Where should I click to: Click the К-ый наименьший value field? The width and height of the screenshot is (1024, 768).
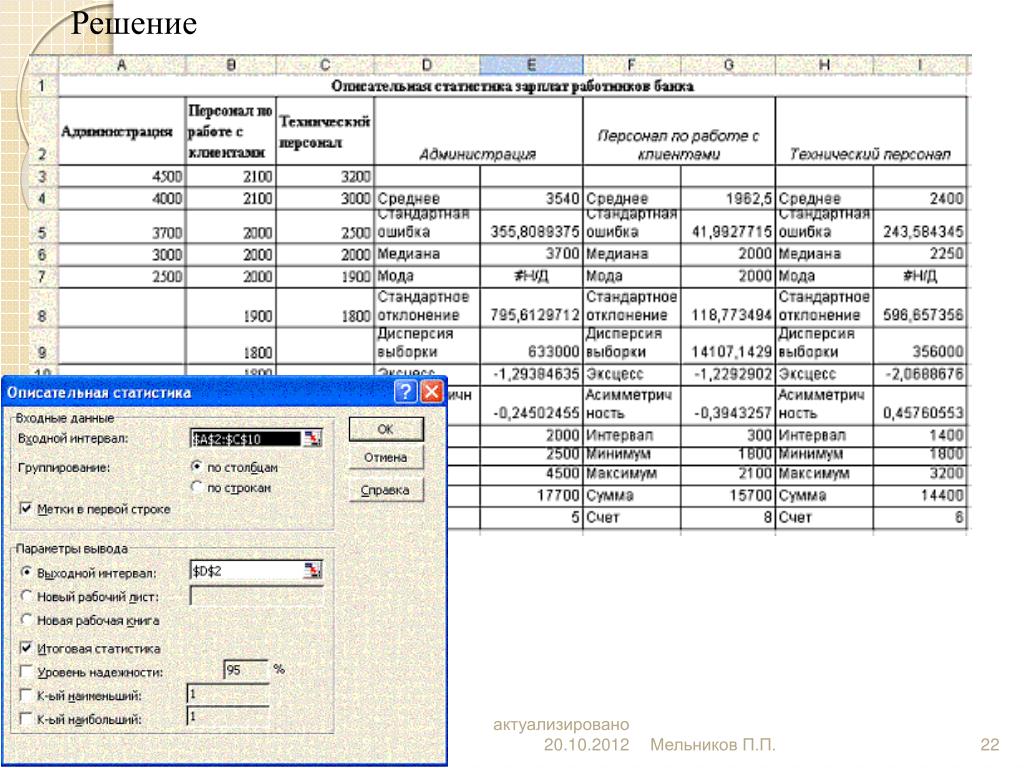[x=228, y=694]
